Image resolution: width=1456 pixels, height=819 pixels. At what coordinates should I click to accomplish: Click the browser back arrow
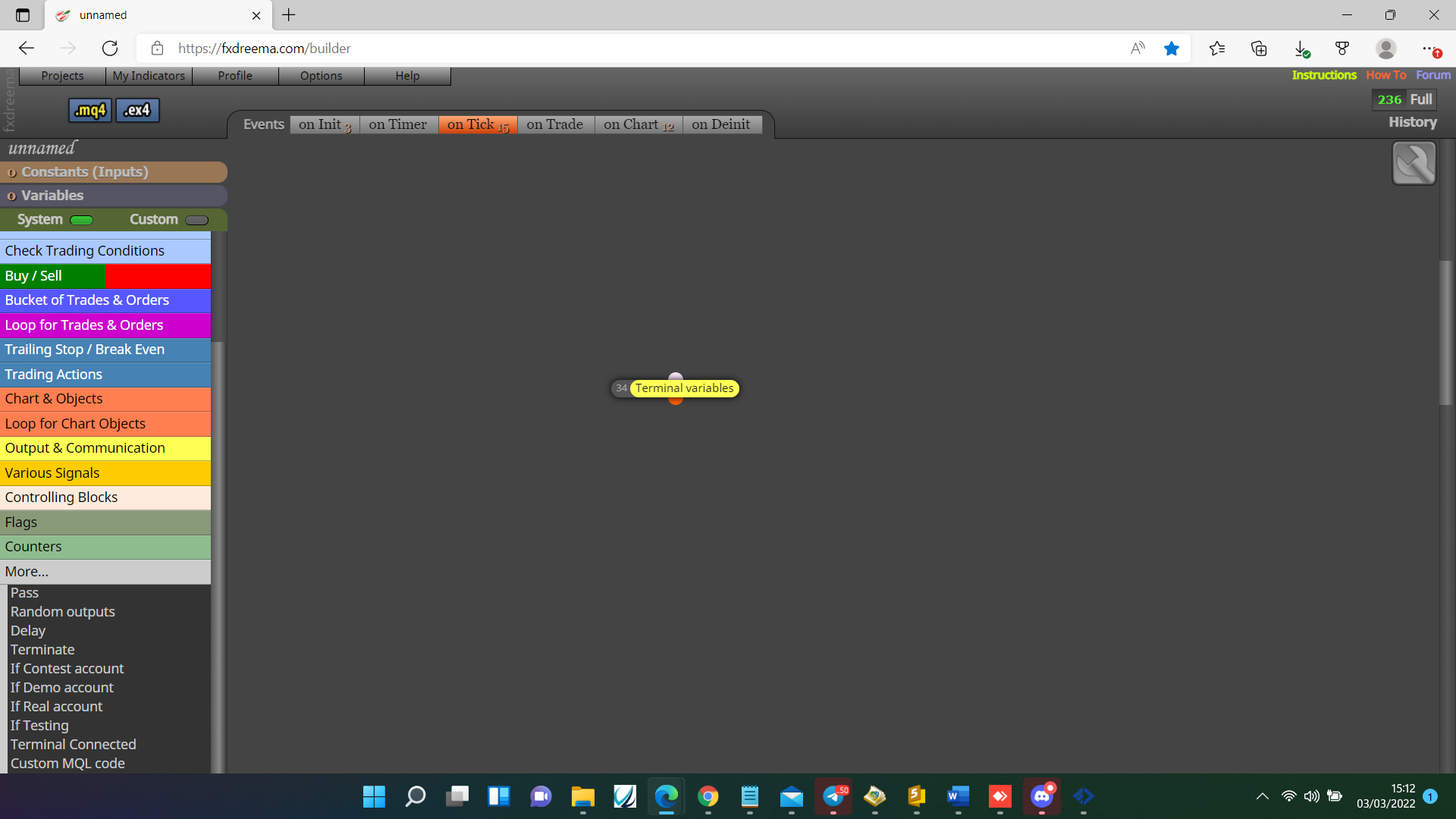(x=27, y=49)
